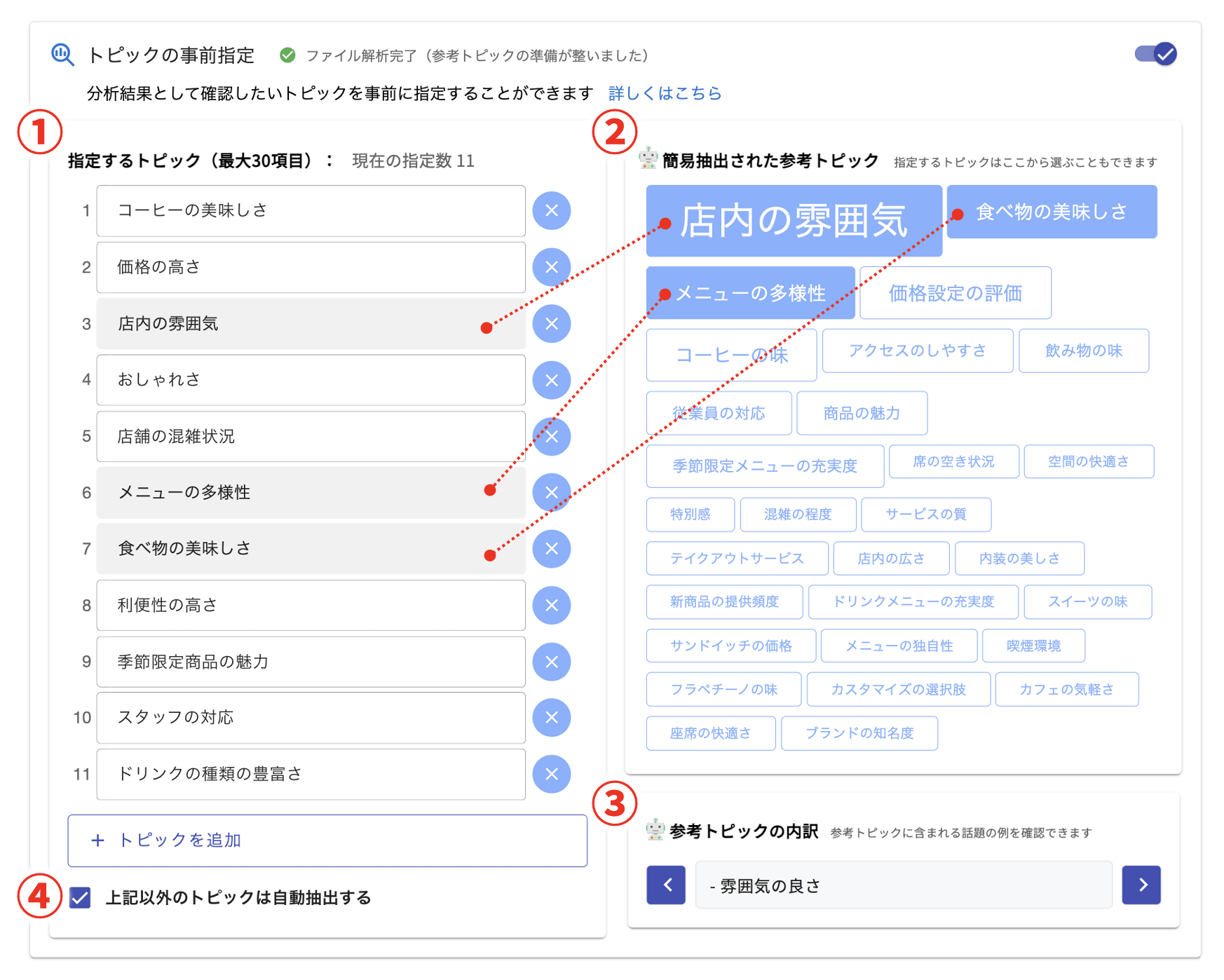Click the left arrow to view previous breakdown topic

click(665, 885)
